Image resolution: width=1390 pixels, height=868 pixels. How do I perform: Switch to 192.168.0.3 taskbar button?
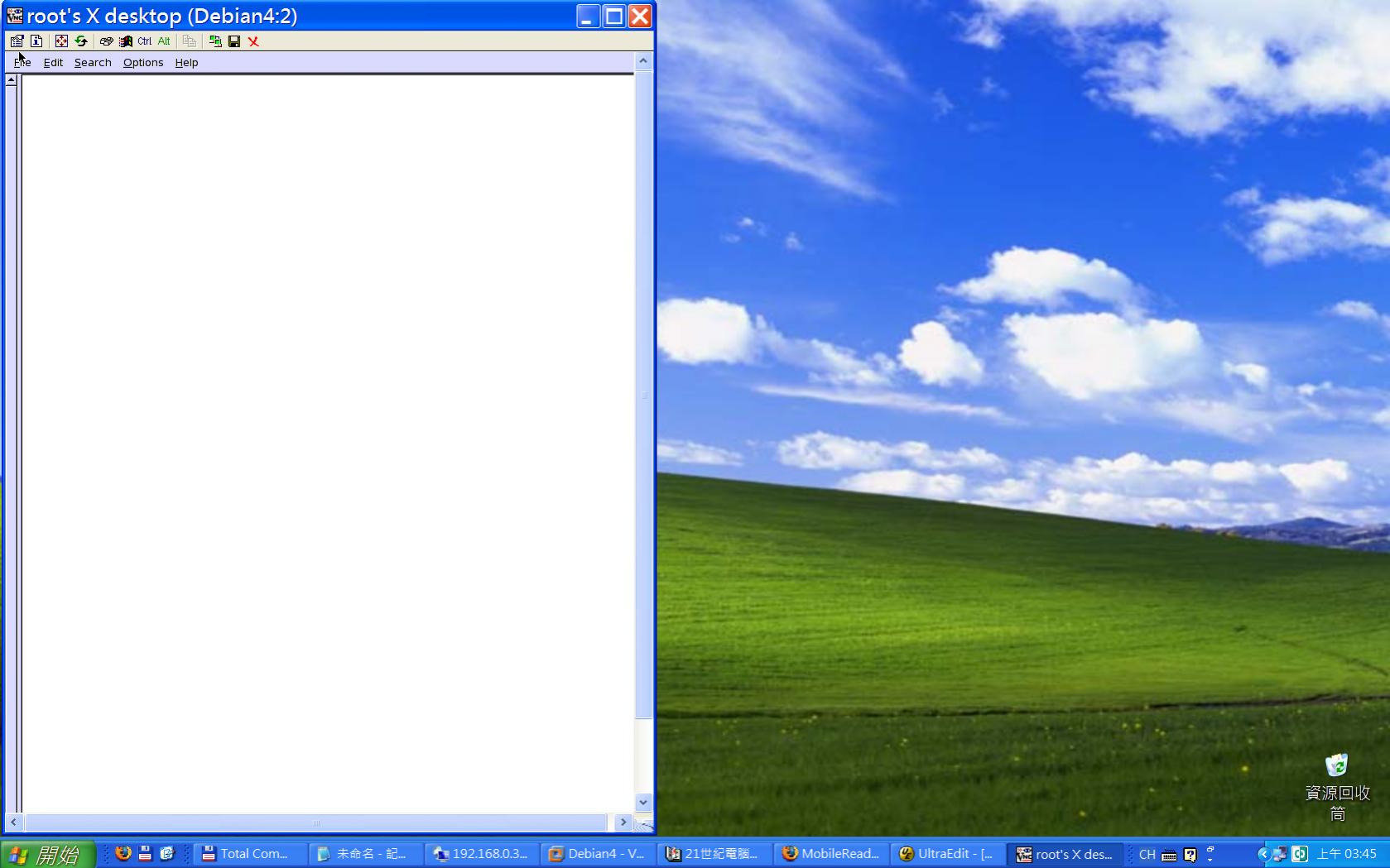point(482,854)
